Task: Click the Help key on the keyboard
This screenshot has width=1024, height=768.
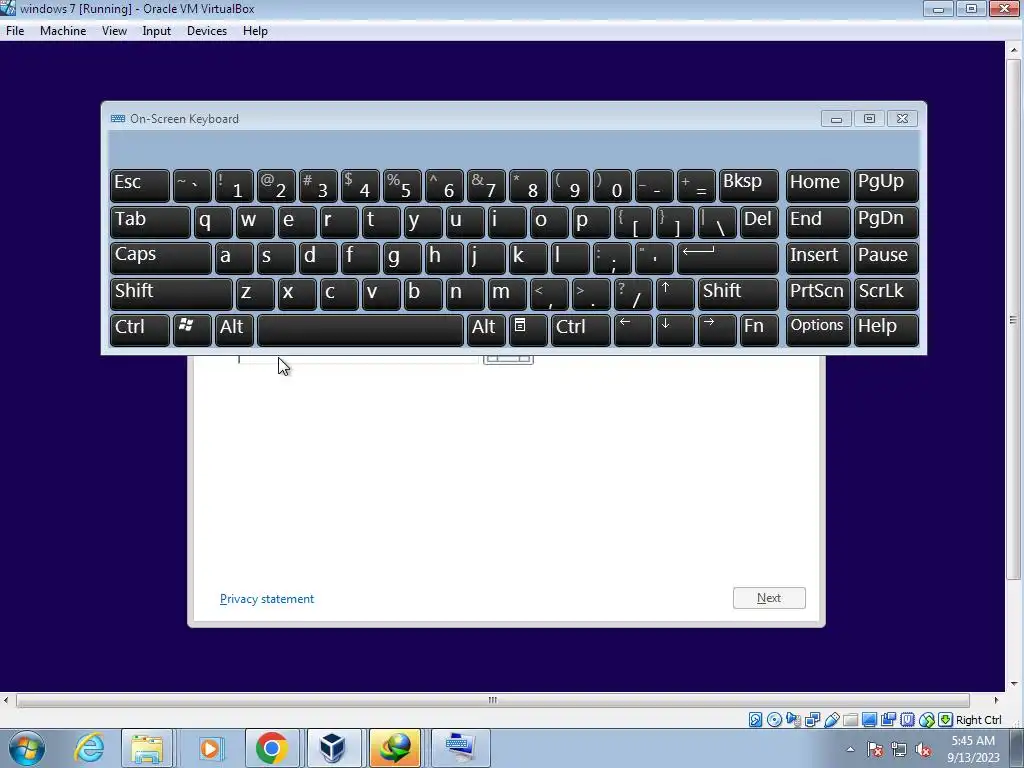Action: (x=886, y=329)
